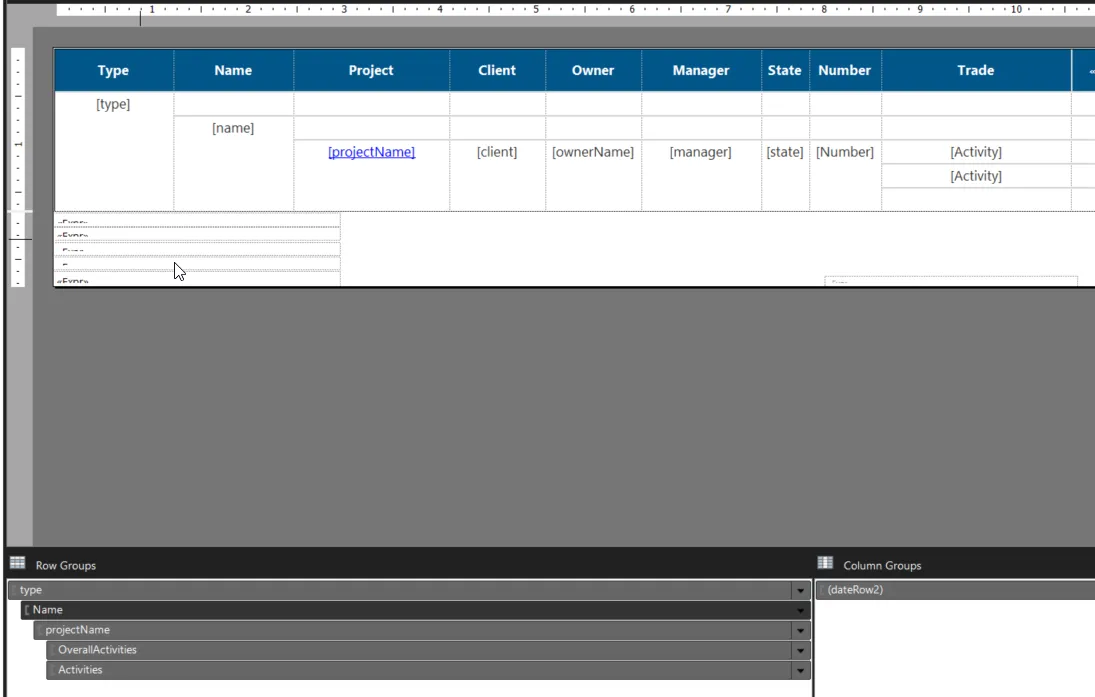Select the (dateRow2) column group

pyautogui.click(x=955, y=590)
